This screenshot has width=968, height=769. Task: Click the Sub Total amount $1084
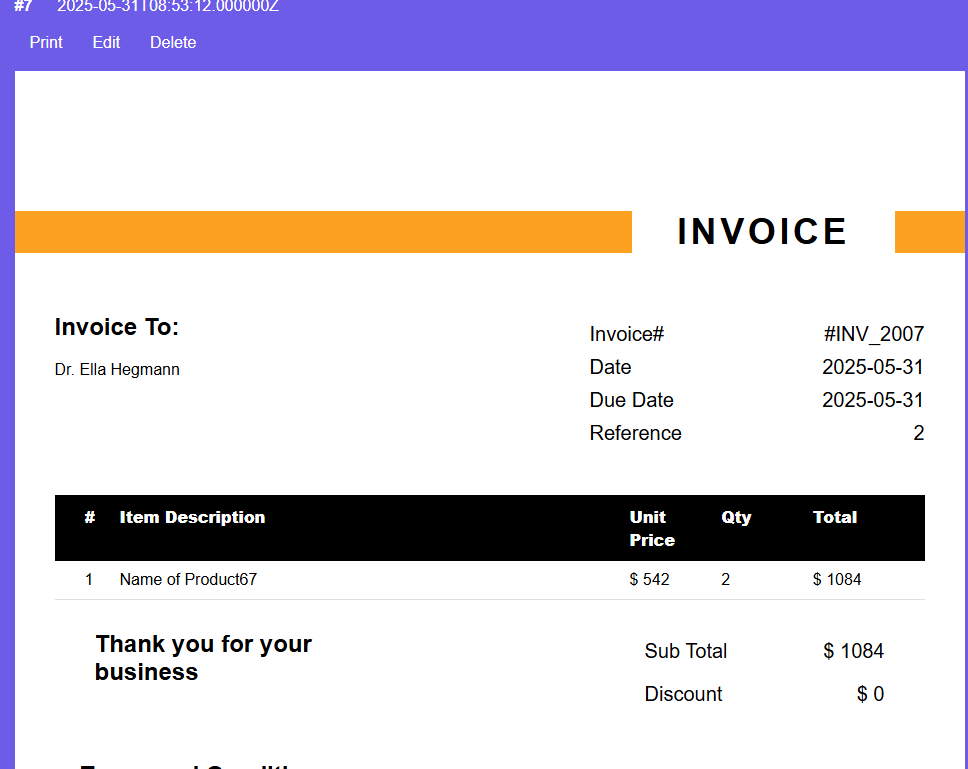(x=853, y=651)
